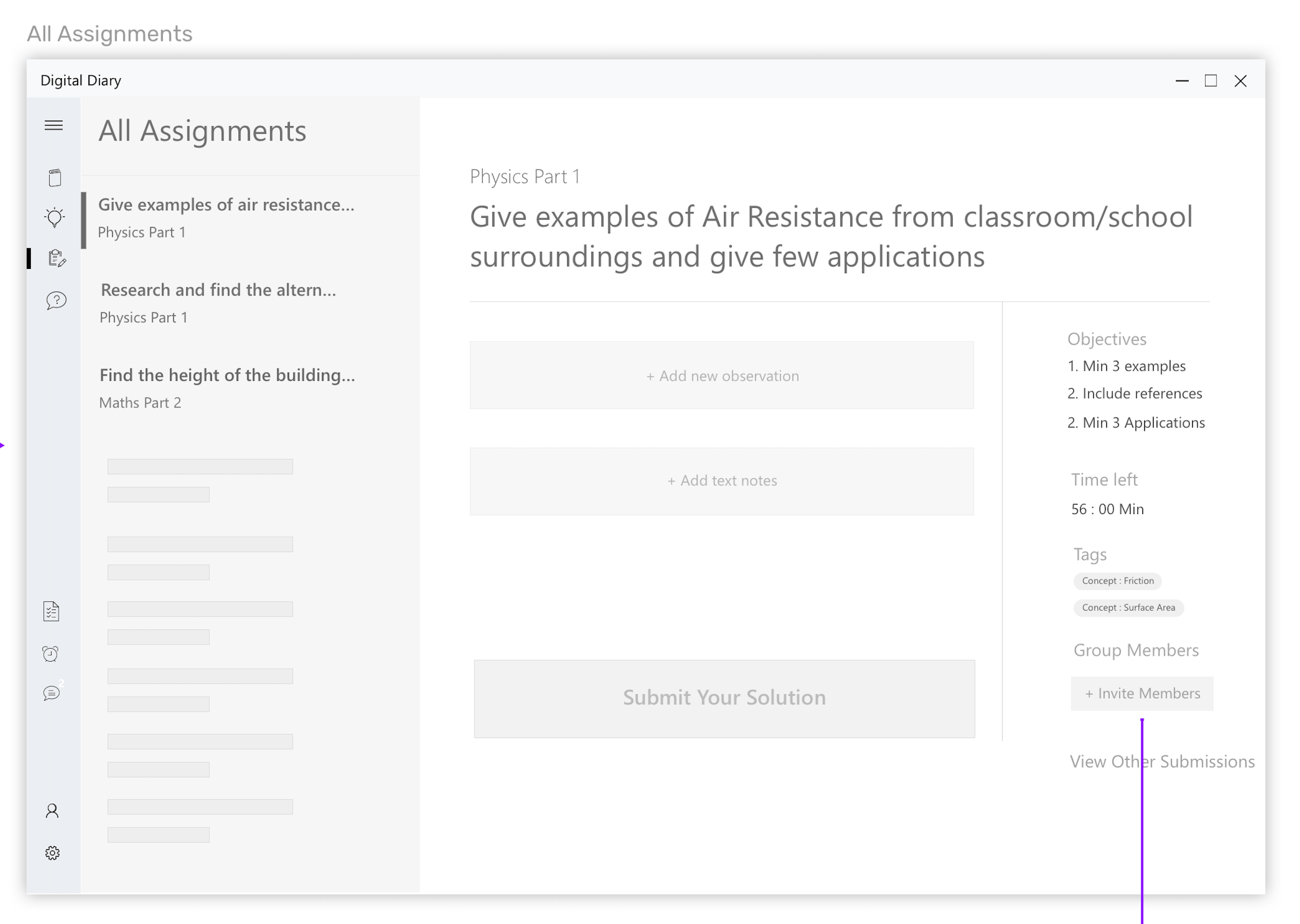Open the lightbulb ideas icon
Viewport: 1300px width, 924px height.
click(x=55, y=217)
